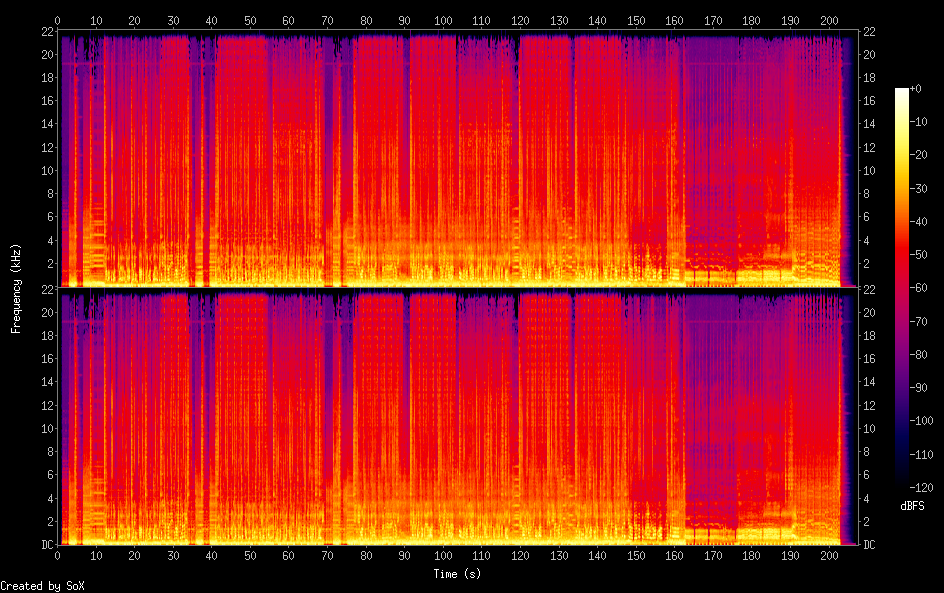
Task: Click the '-60' color scale label
Action: pos(918,288)
